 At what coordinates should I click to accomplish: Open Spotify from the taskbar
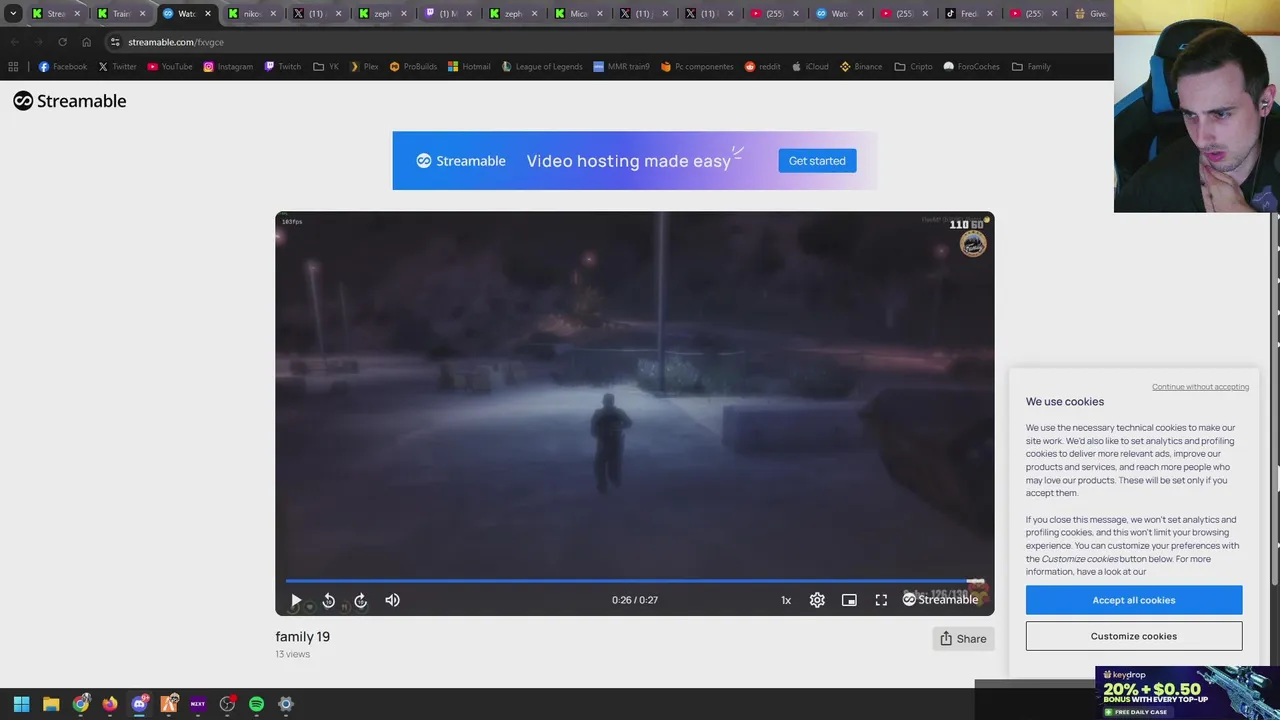256,704
